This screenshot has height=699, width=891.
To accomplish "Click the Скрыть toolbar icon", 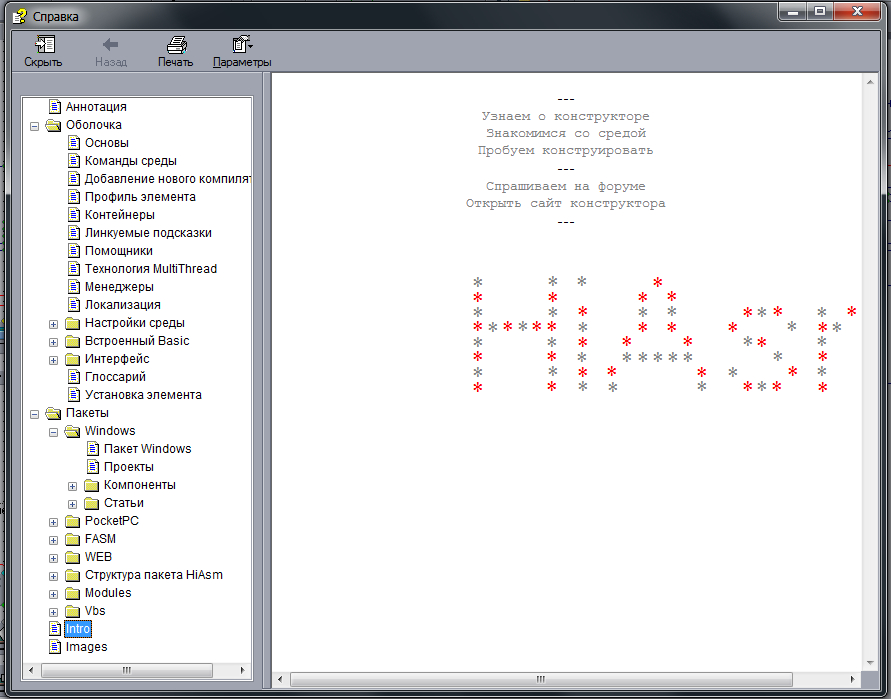I will (x=45, y=44).
